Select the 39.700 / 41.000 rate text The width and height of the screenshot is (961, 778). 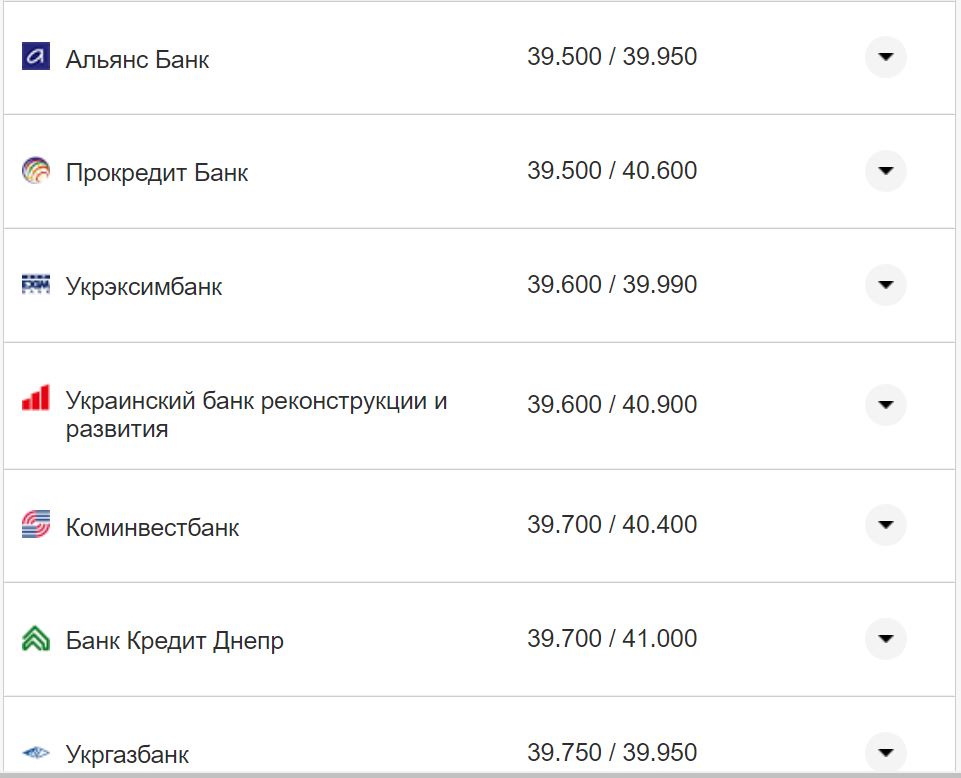click(x=612, y=638)
